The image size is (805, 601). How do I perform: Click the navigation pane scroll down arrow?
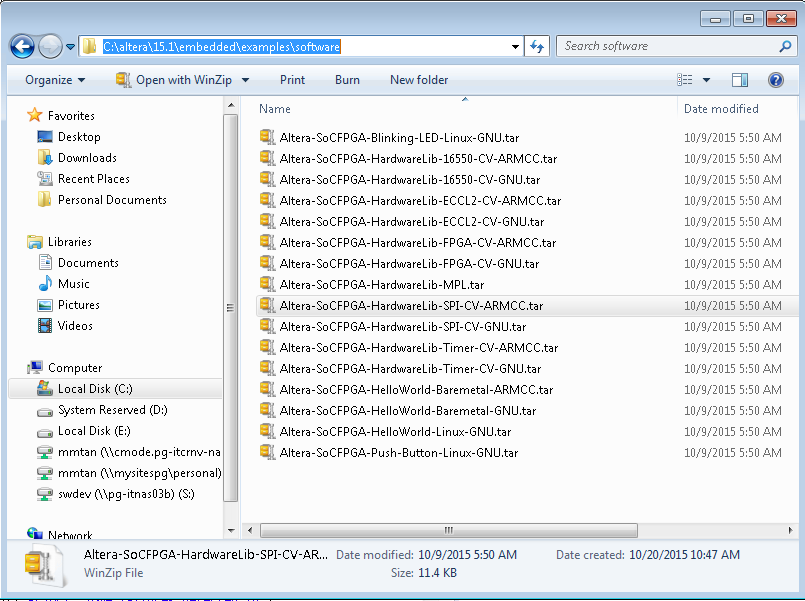pos(231,531)
